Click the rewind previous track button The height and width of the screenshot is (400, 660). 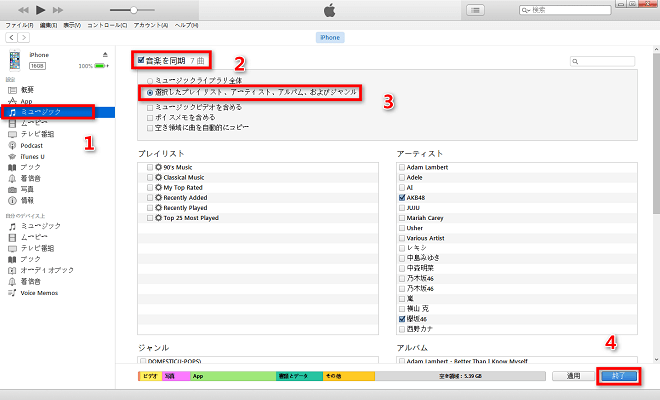(x=24, y=10)
